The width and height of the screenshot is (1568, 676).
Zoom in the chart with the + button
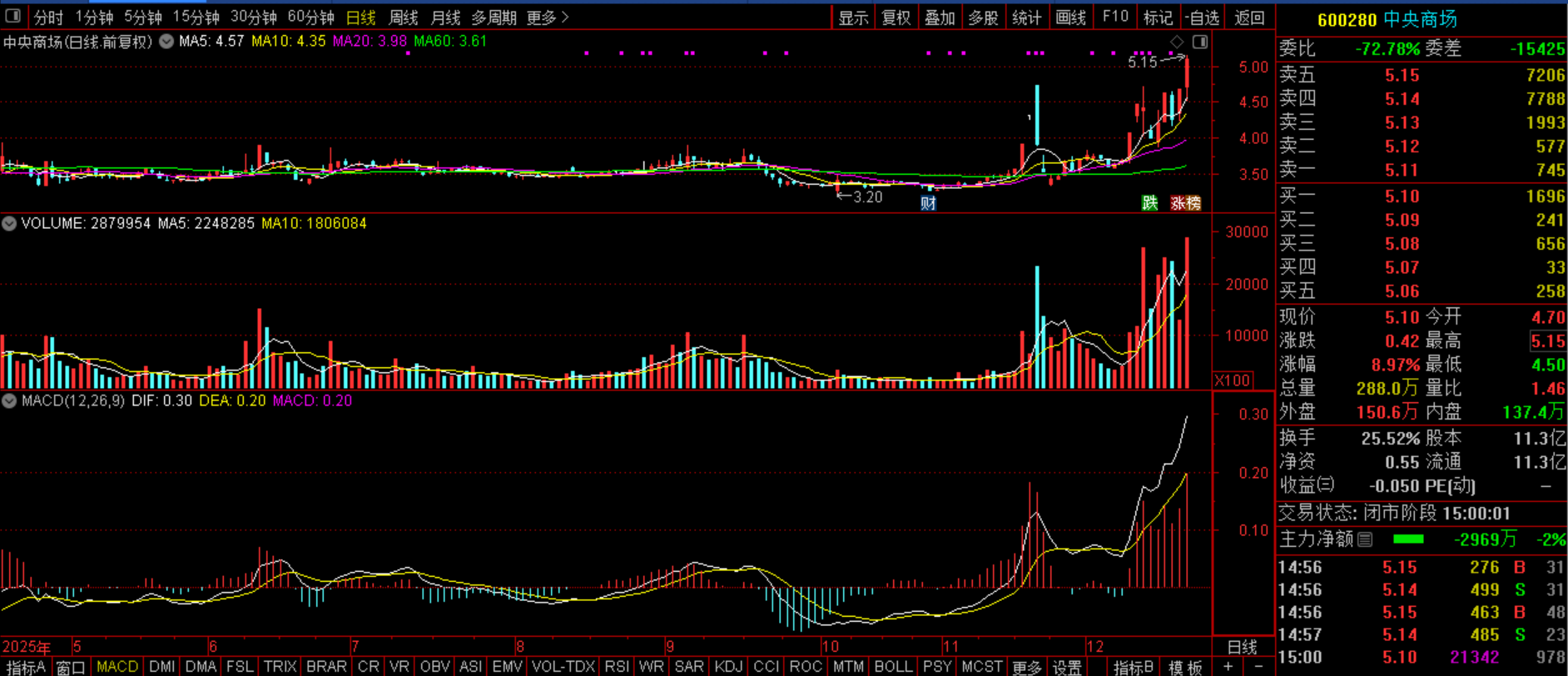1228,667
